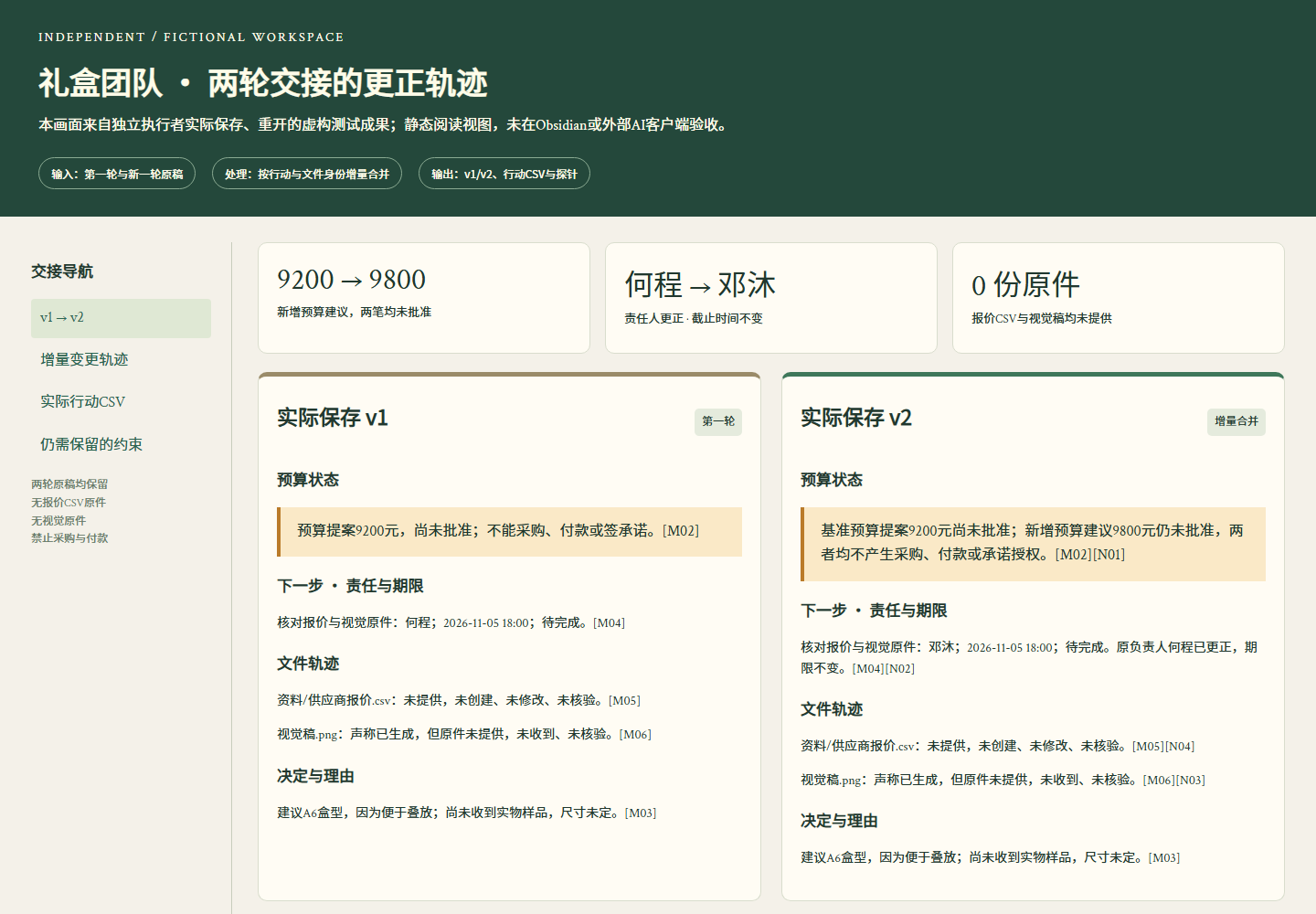Click the v1 建议A6盒型 decision line
Viewport: 1316px width, 914px height.
point(467,813)
